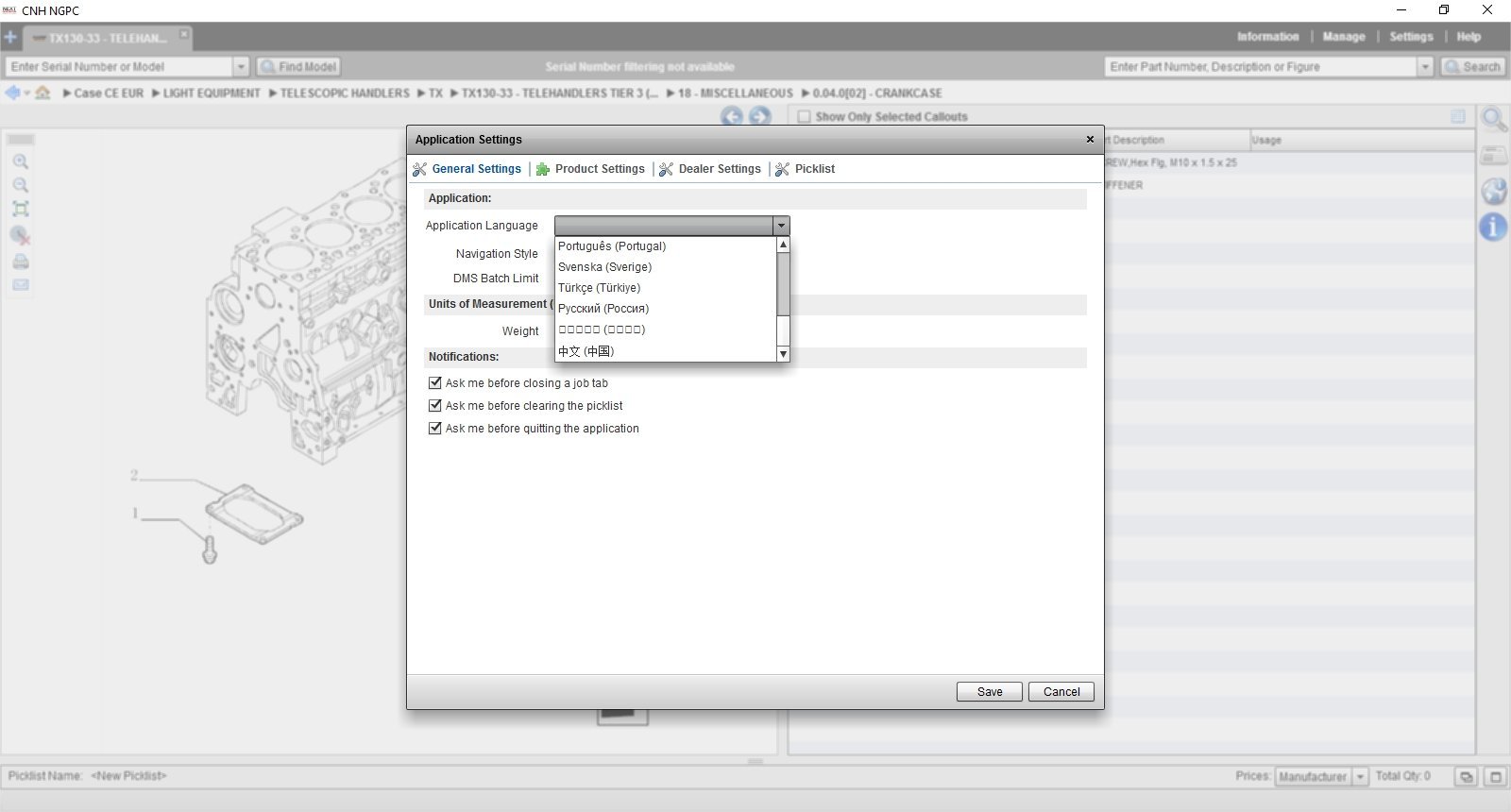Collapse the Application Language dropdown arrow
Image resolution: width=1511 pixels, height=812 pixels.
coord(781,226)
